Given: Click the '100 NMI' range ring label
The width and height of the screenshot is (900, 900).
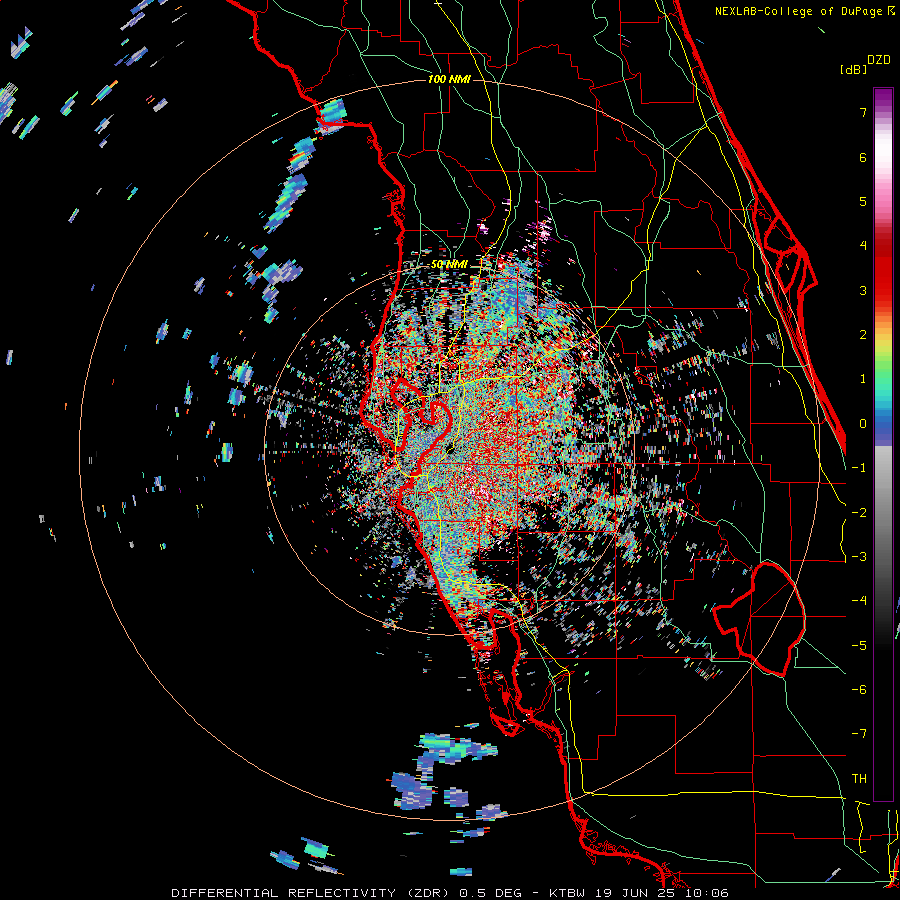Looking at the screenshot, I should pyautogui.click(x=449, y=79).
